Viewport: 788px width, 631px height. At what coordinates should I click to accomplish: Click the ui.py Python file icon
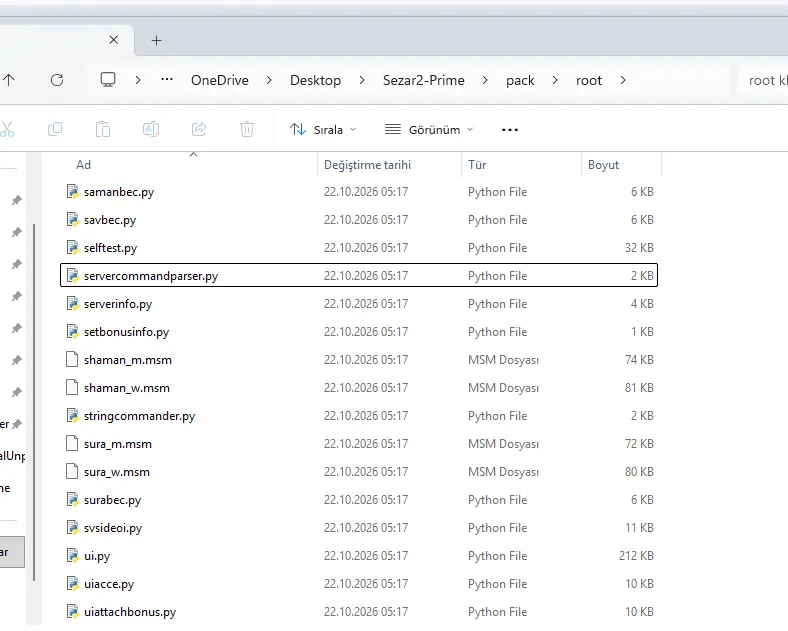tap(72, 556)
